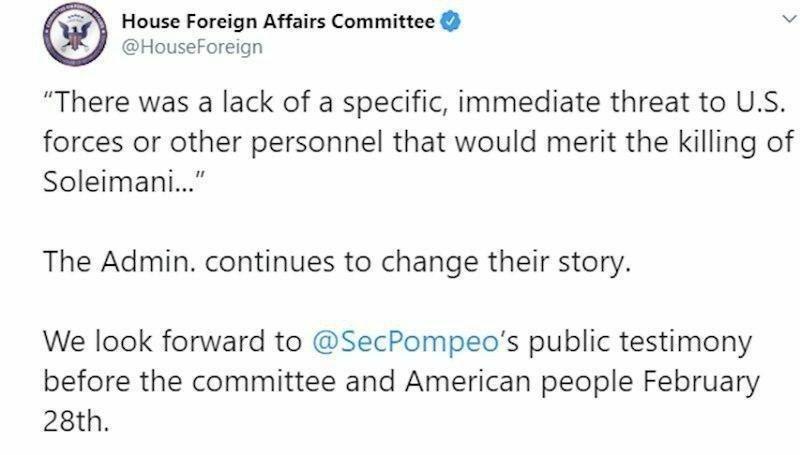The height and width of the screenshot is (455, 800).
Task: Click the blue verified badge
Action: 451,21
